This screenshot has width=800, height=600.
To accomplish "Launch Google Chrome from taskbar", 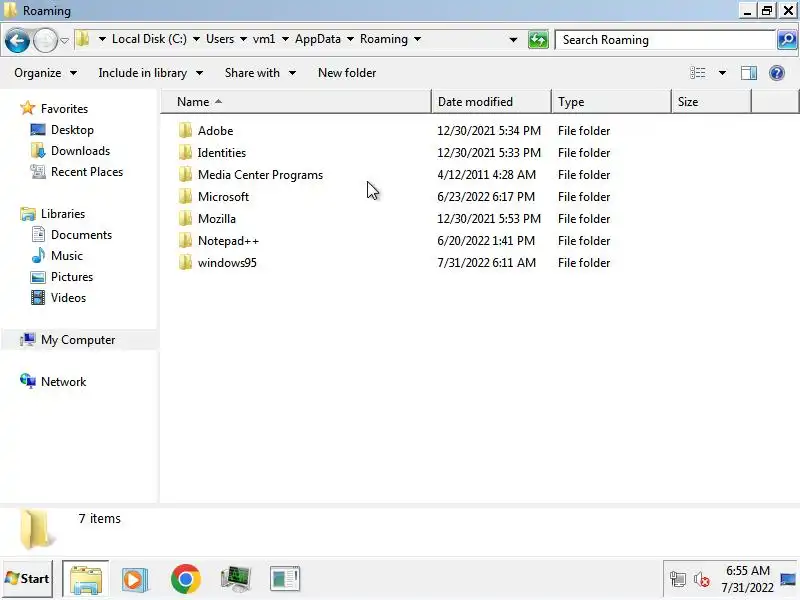I will pos(186,579).
